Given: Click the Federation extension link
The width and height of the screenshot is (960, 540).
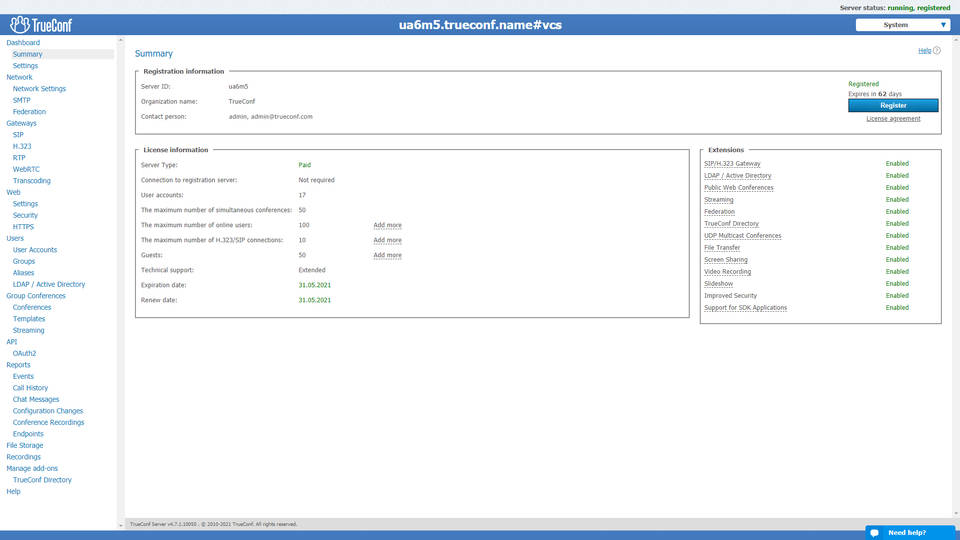Looking at the screenshot, I should [719, 212].
